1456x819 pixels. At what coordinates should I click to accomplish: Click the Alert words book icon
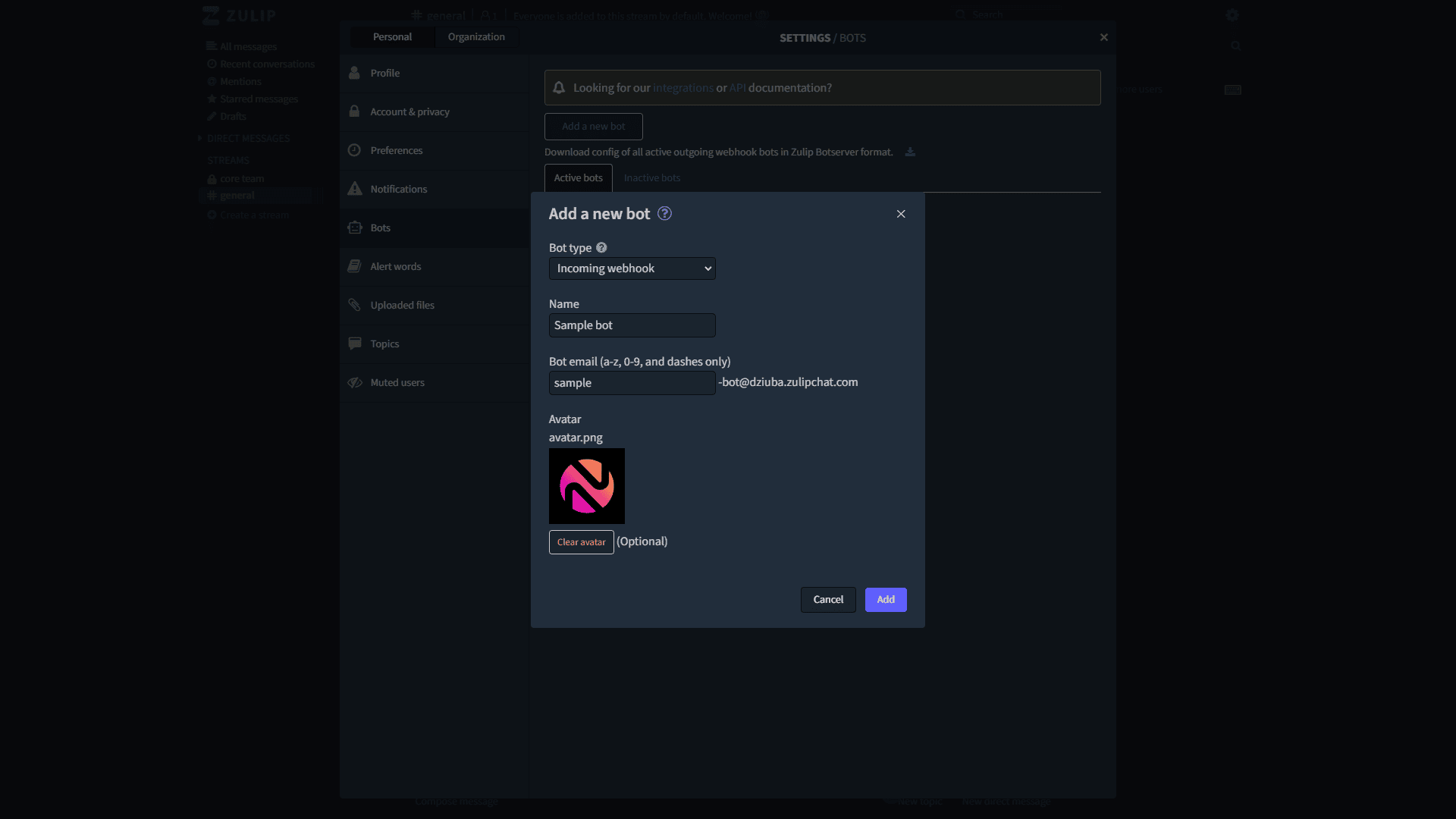tap(354, 266)
